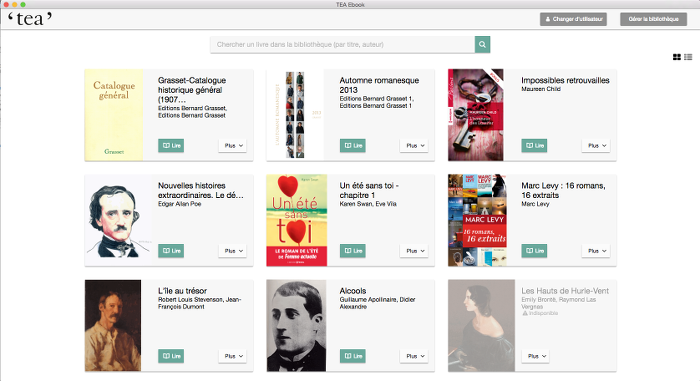Click title 'Un été sans toi - chapitre 1'
This screenshot has width=700, height=381.
point(369,190)
